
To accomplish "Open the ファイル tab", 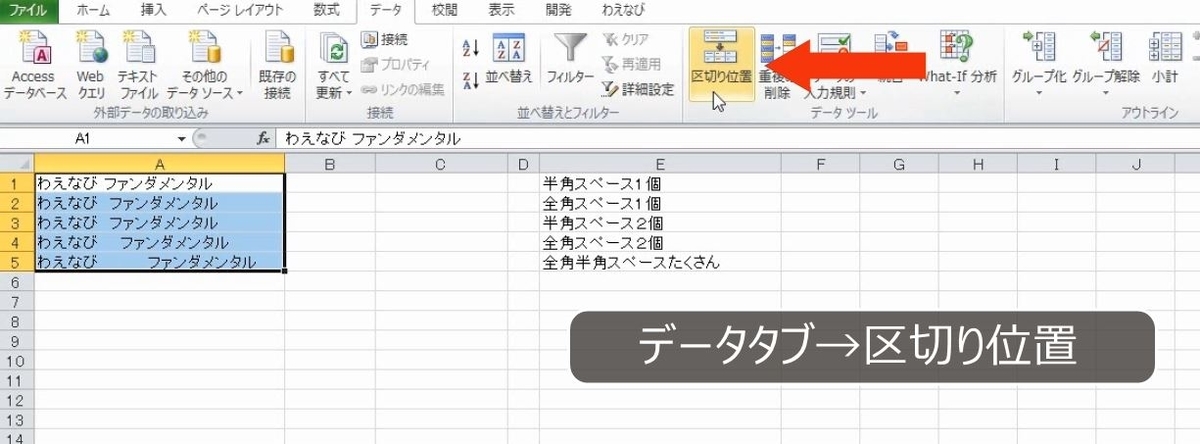I will point(29,9).
